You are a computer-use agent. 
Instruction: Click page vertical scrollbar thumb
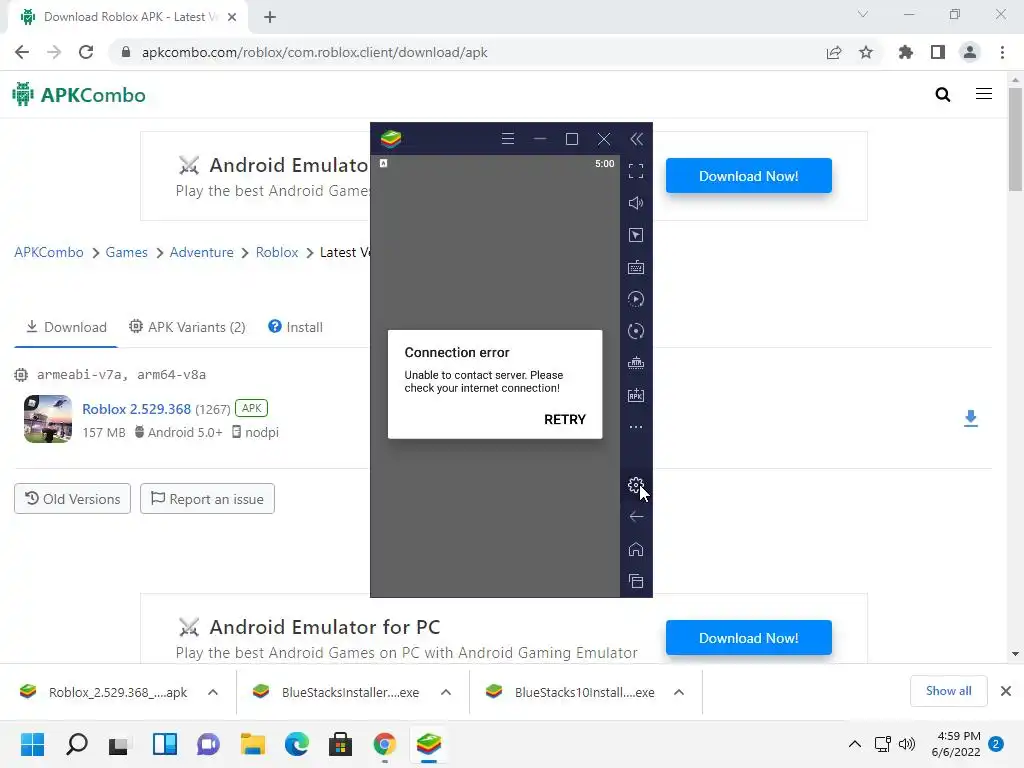pos(1015,139)
